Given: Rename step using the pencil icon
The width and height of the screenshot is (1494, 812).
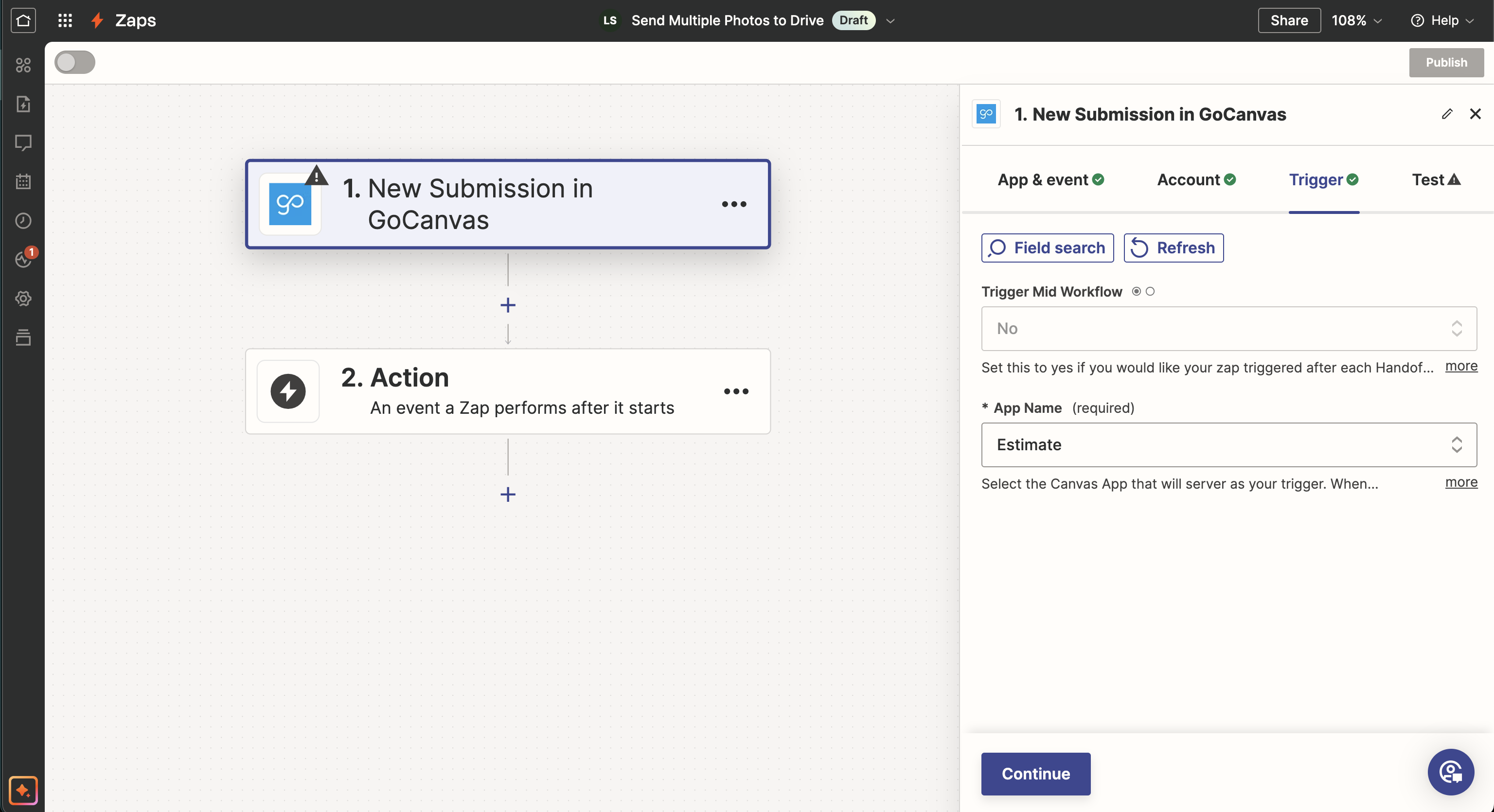Looking at the screenshot, I should (x=1447, y=114).
